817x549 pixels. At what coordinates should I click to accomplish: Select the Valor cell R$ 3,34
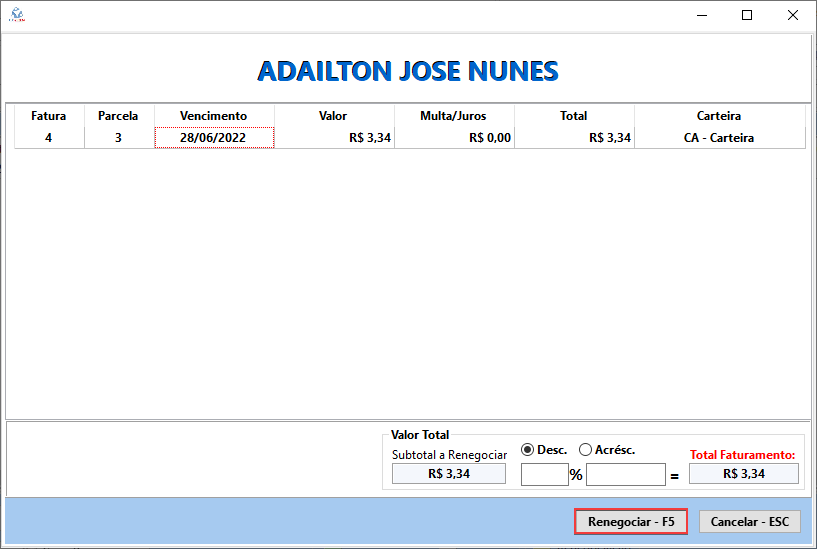333,138
